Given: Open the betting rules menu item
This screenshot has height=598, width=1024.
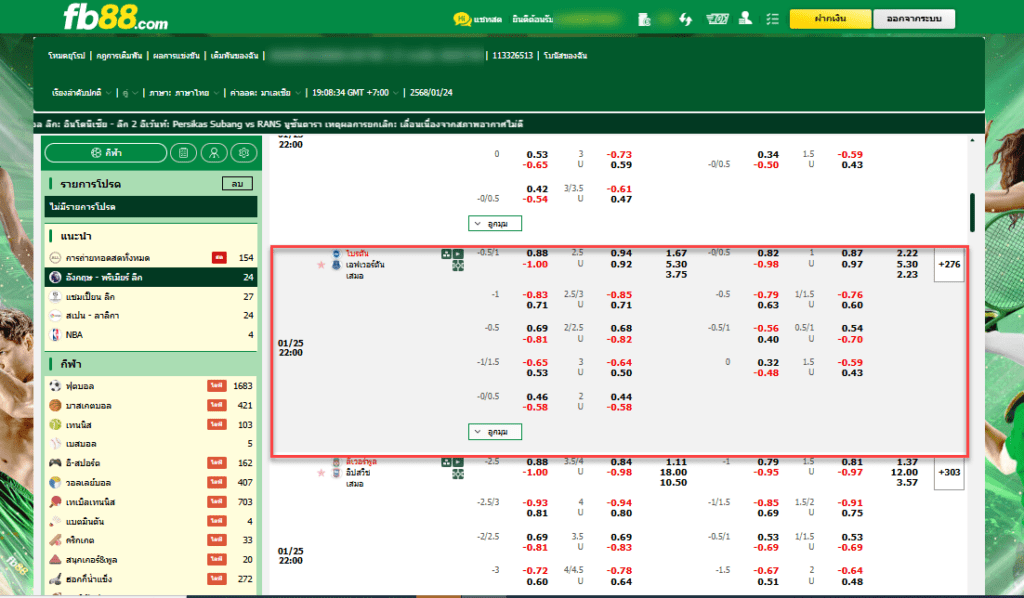Looking at the screenshot, I should (x=119, y=55).
